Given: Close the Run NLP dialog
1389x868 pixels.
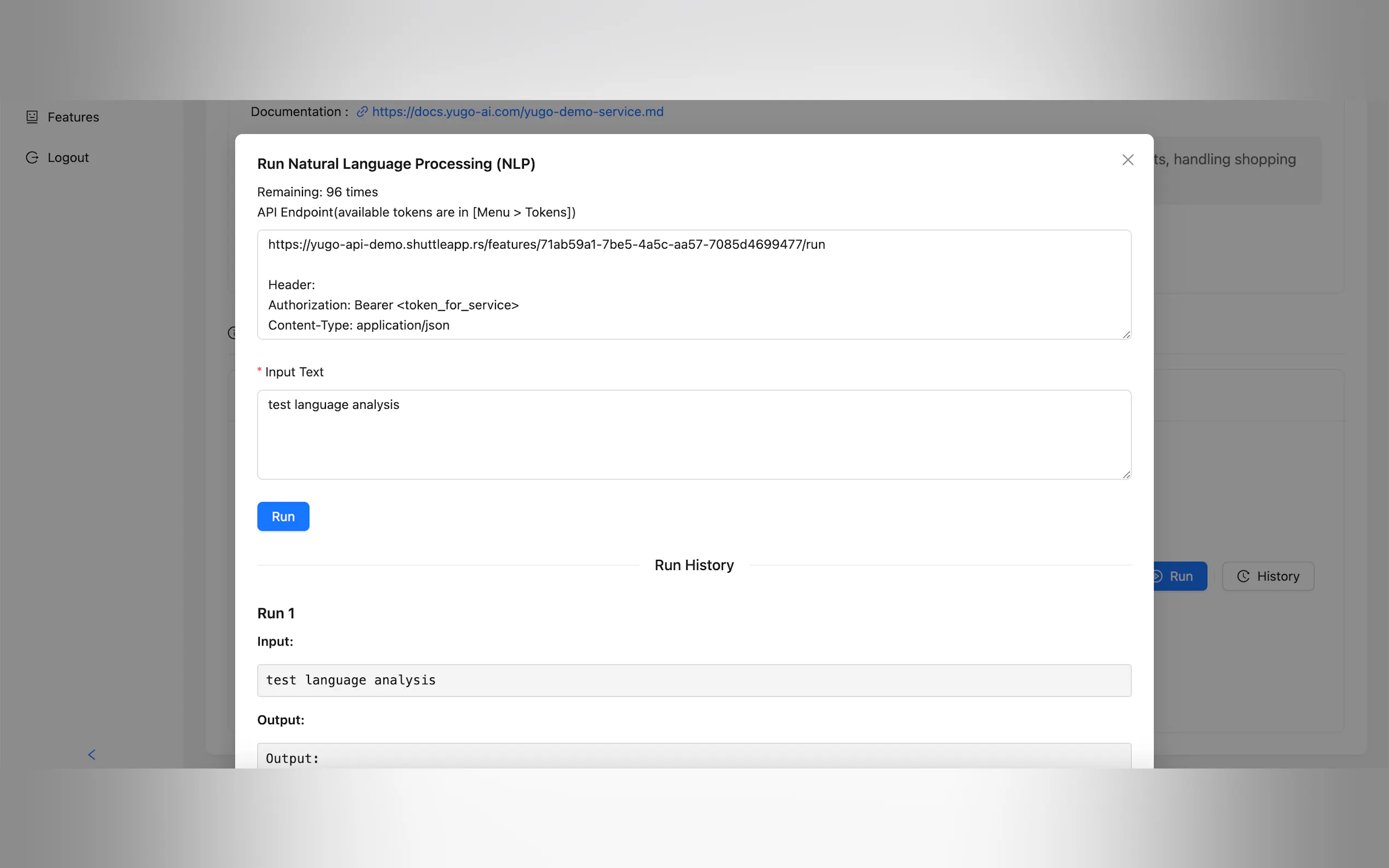Looking at the screenshot, I should click(x=1127, y=160).
